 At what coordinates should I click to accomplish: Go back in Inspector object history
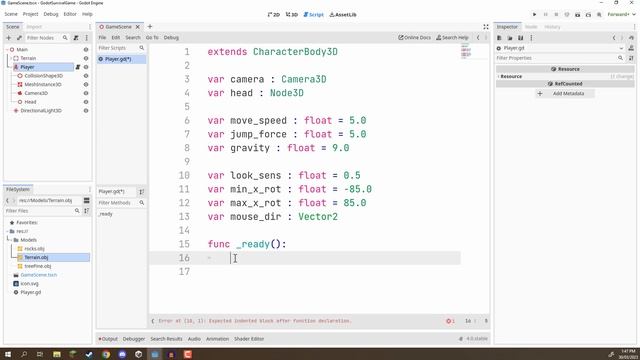(614, 38)
